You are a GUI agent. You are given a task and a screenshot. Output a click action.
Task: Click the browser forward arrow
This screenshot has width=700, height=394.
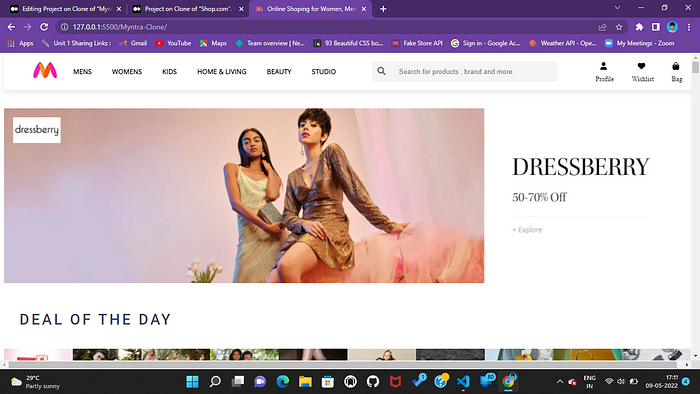(x=28, y=27)
